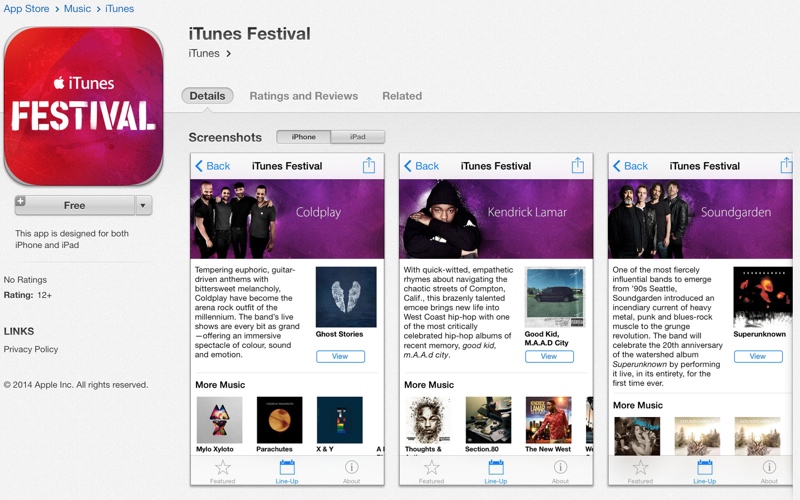Kendrick Lamar banner image
This screenshot has width=800, height=500.
coord(496,219)
